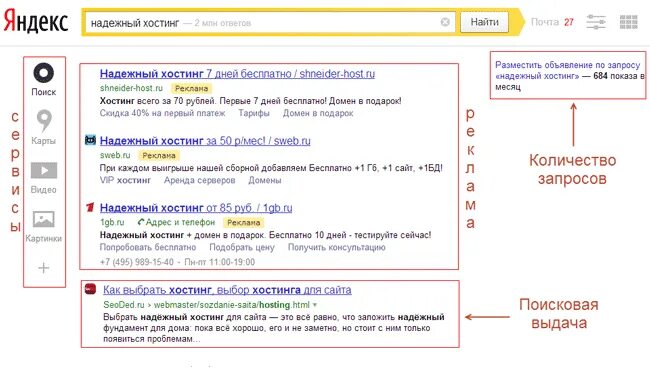
Task: Open Попробовать бесплатно sitelink
Action: [148, 247]
